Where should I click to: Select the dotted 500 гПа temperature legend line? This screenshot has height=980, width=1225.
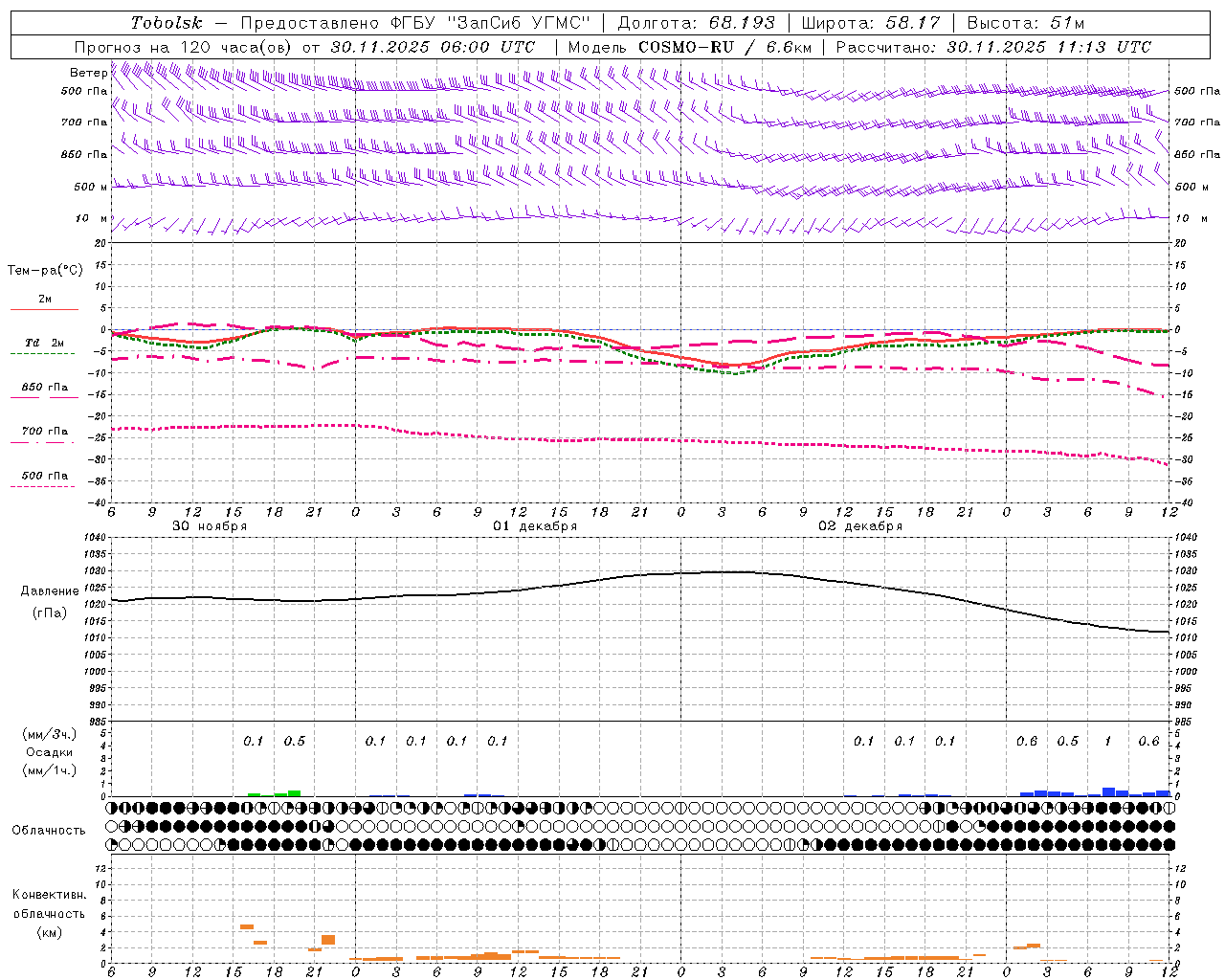(x=42, y=487)
